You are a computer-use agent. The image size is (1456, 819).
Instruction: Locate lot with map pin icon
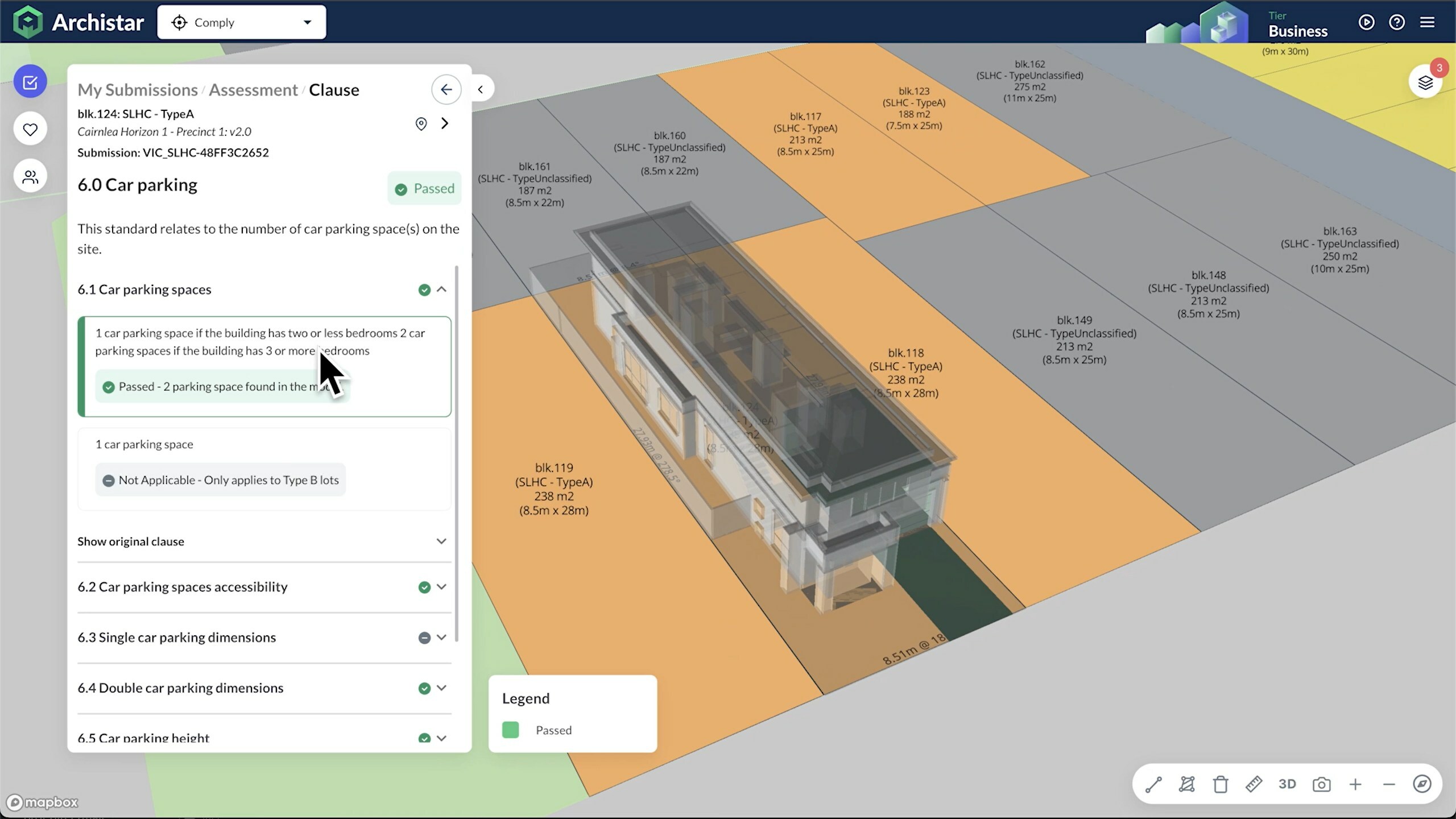[421, 123]
